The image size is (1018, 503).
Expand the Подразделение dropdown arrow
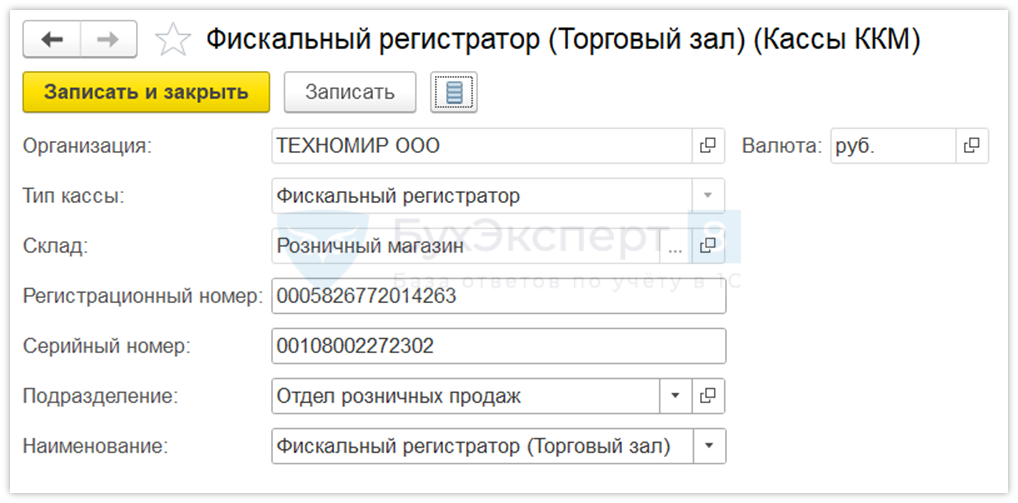(675, 396)
